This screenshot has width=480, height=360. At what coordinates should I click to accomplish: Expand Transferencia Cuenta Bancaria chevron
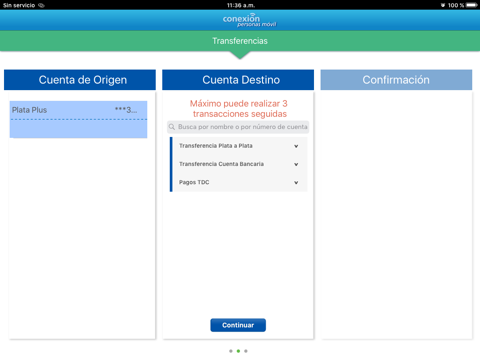296,164
